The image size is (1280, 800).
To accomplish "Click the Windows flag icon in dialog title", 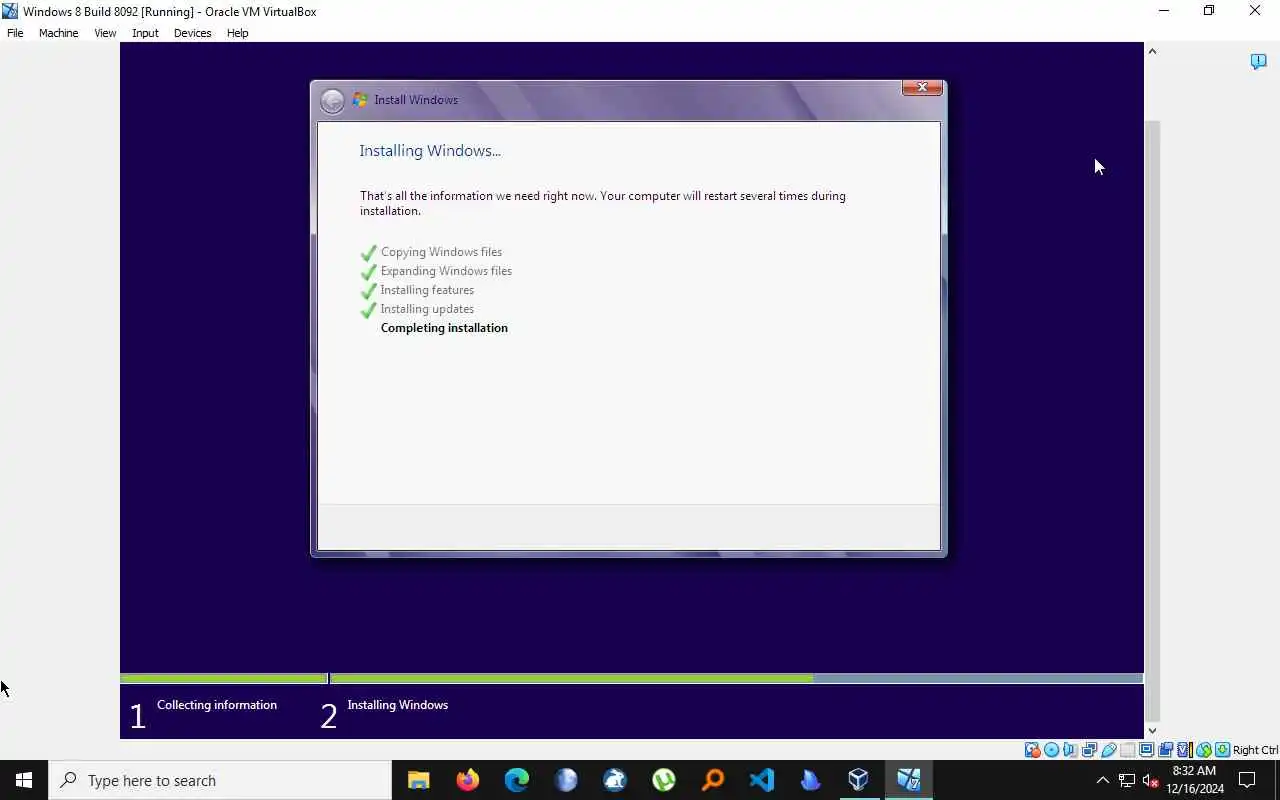I will coord(360,100).
